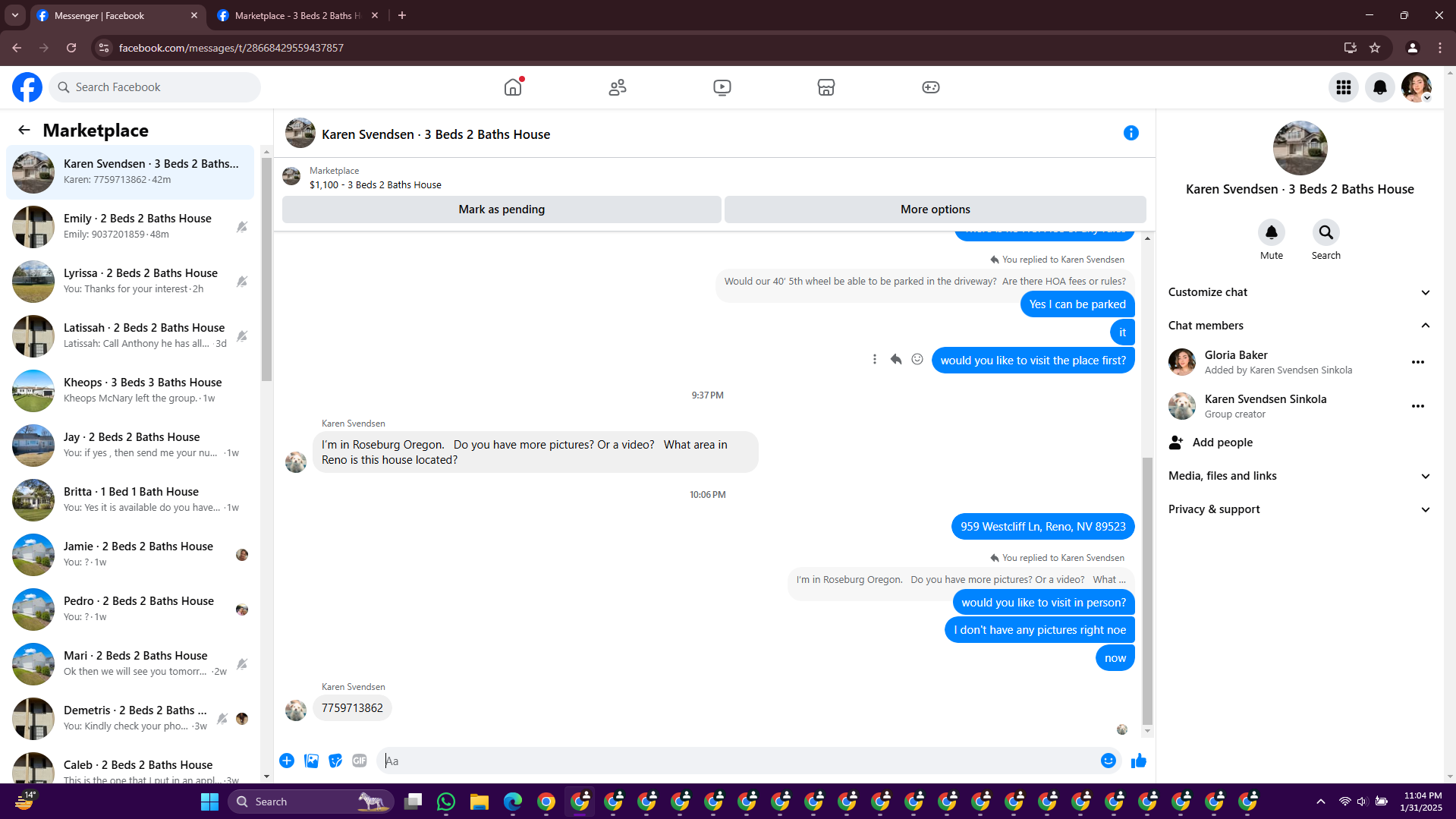Reply to 'would you like to visit the place first?'
This screenshot has width=1456, height=819.
[896, 359]
